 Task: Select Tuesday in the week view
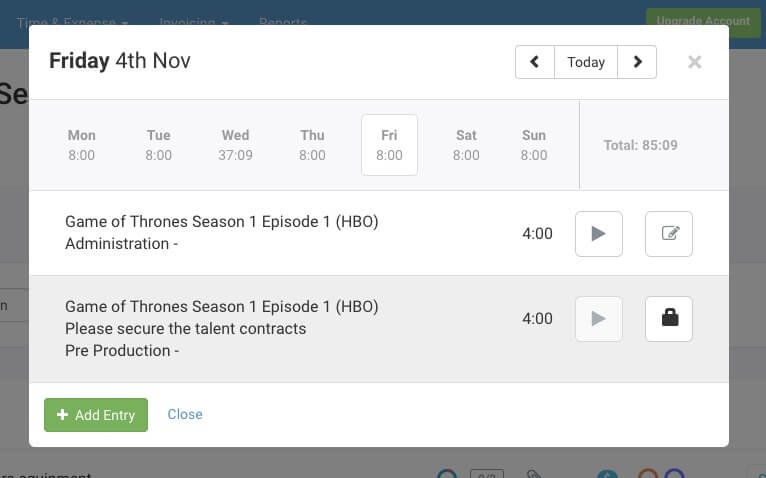click(158, 145)
